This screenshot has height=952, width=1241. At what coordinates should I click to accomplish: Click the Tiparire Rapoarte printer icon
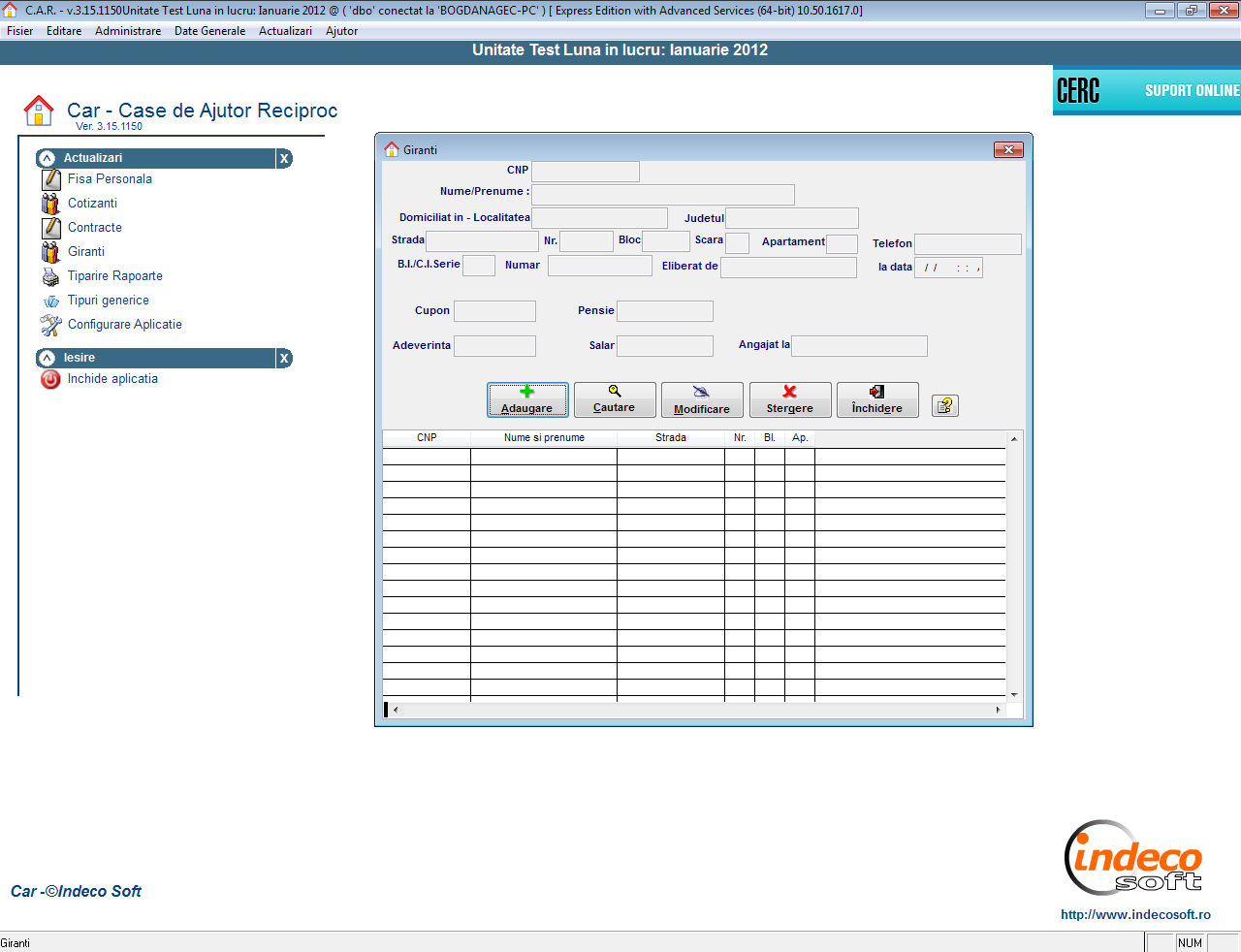[x=50, y=277]
